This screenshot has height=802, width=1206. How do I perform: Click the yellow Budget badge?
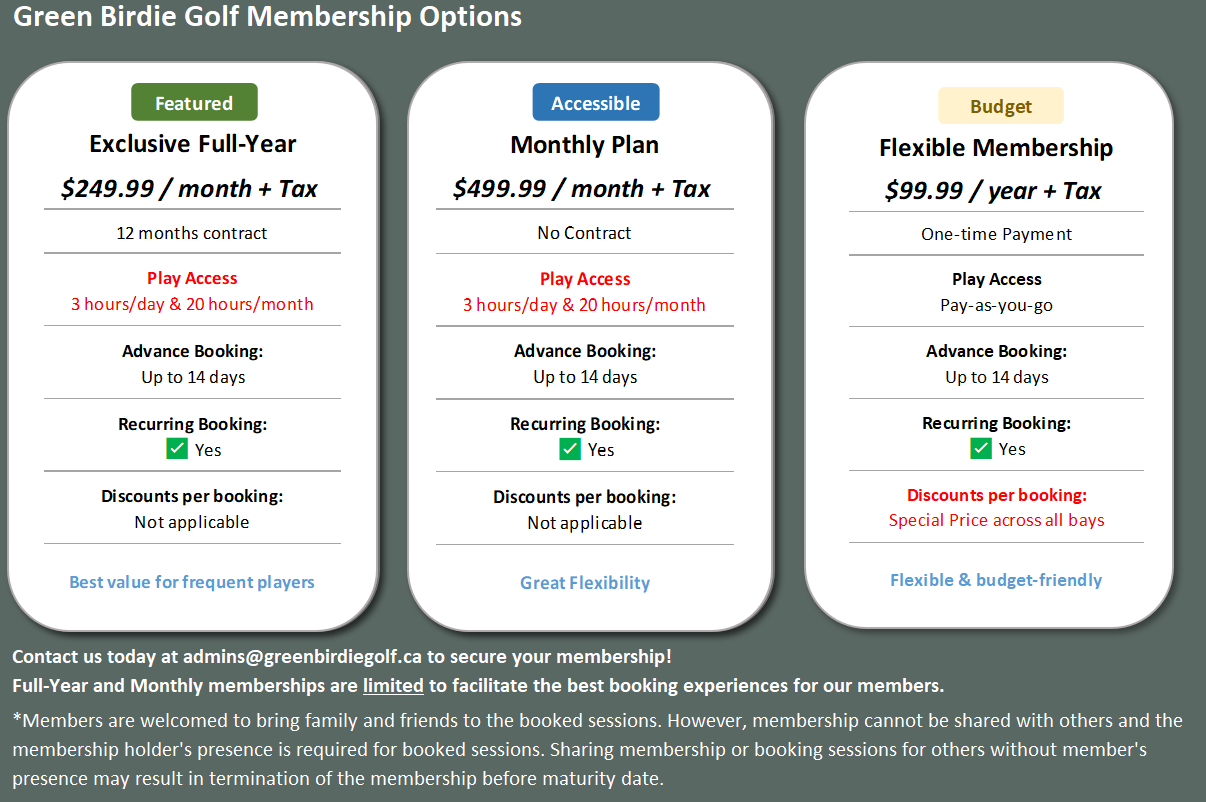[x=1000, y=106]
